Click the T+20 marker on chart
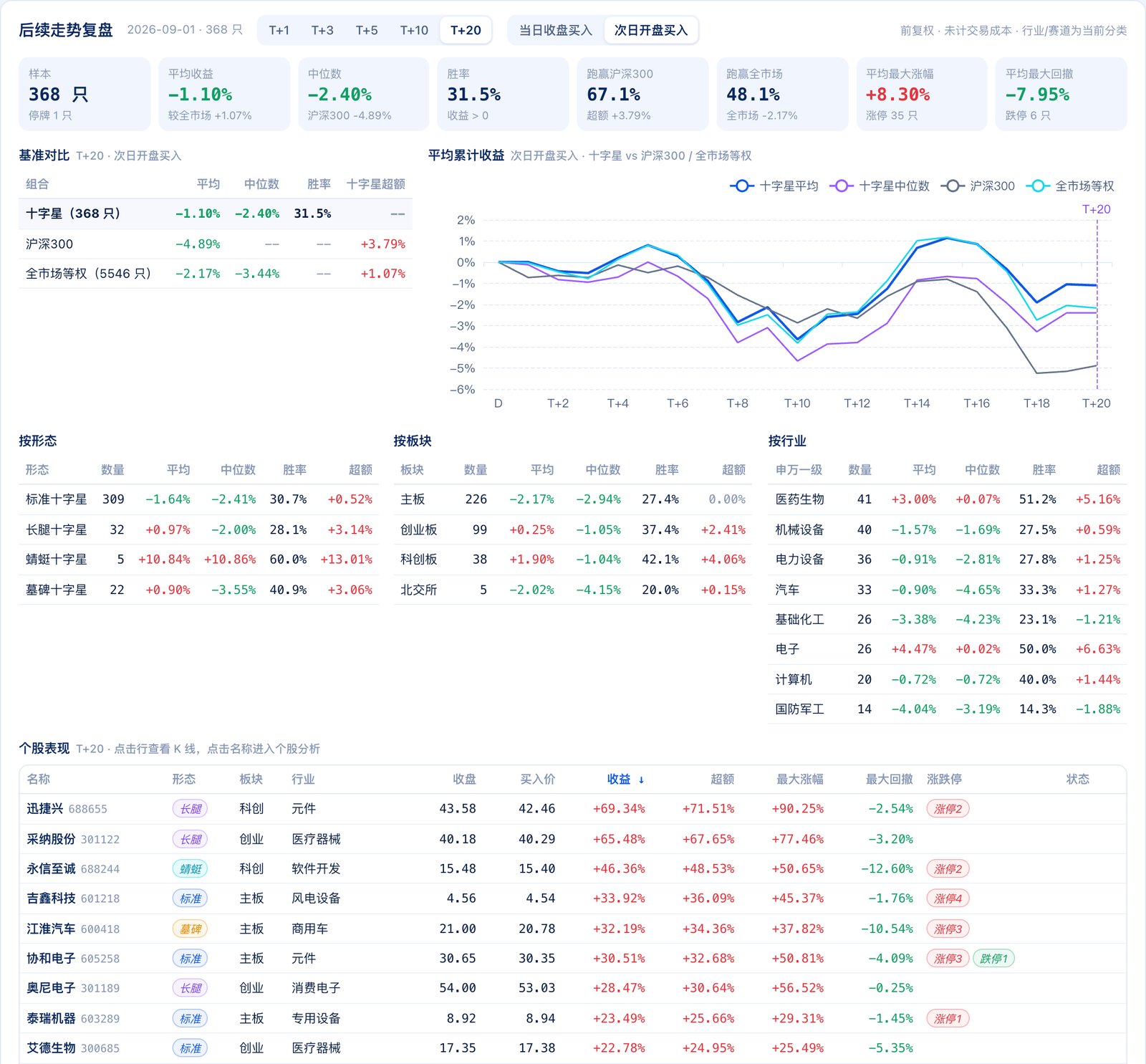Image resolution: width=1146 pixels, height=1064 pixels. [1096, 209]
